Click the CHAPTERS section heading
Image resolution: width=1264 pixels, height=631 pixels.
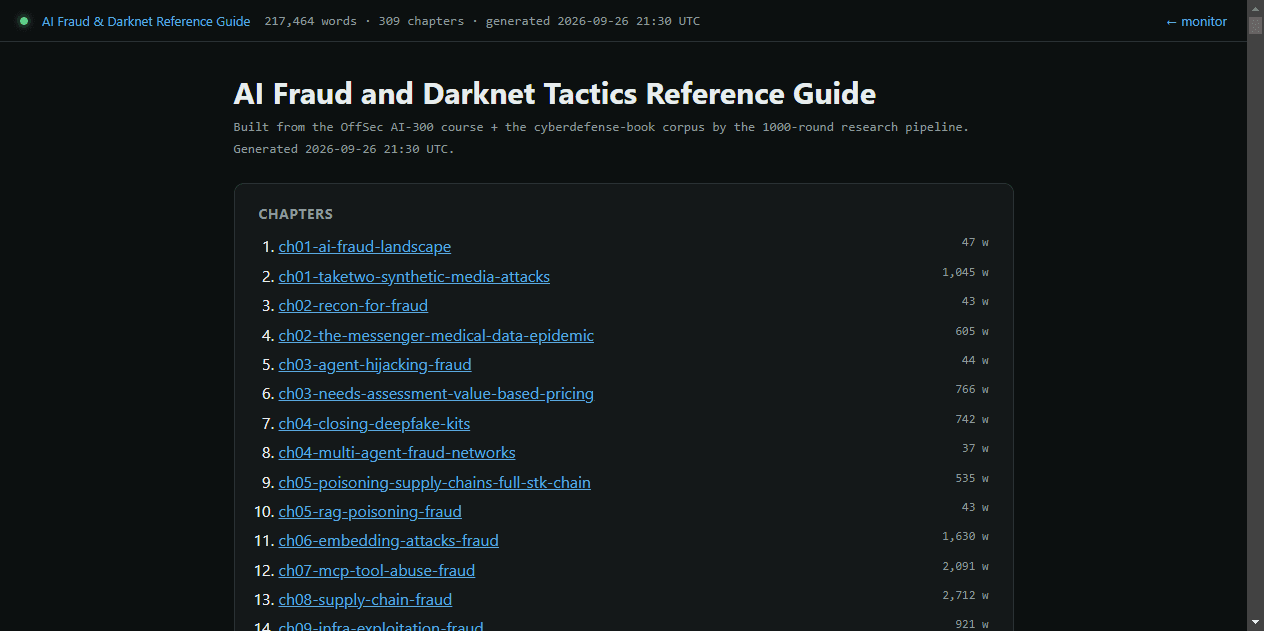295,214
